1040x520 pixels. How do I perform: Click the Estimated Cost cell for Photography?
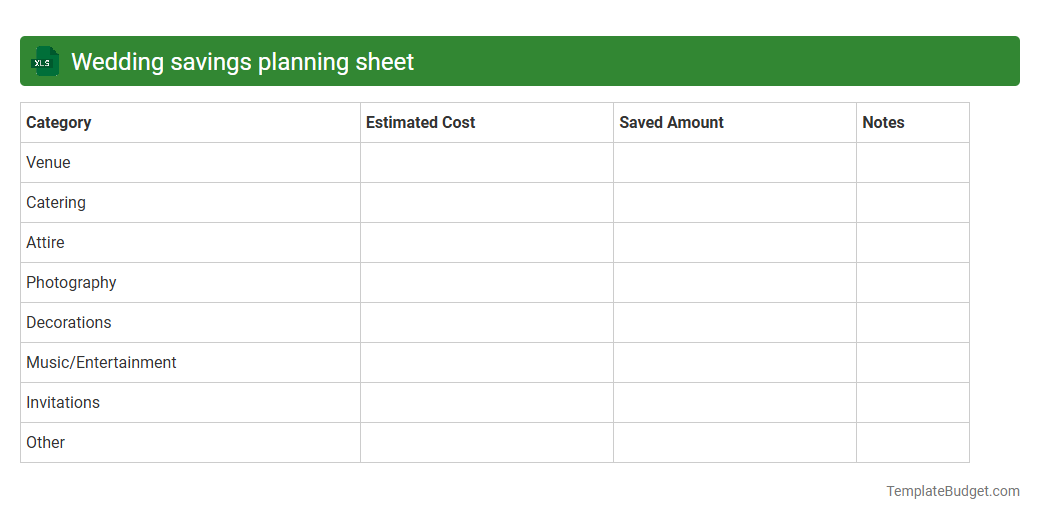pyautogui.click(x=487, y=283)
